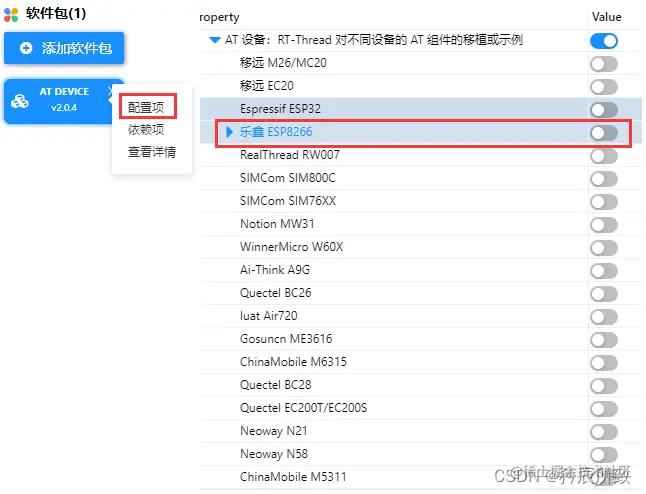Expand the 乐鑫 ESP8266 tree arrow
The height and width of the screenshot is (494, 646).
(x=229, y=132)
